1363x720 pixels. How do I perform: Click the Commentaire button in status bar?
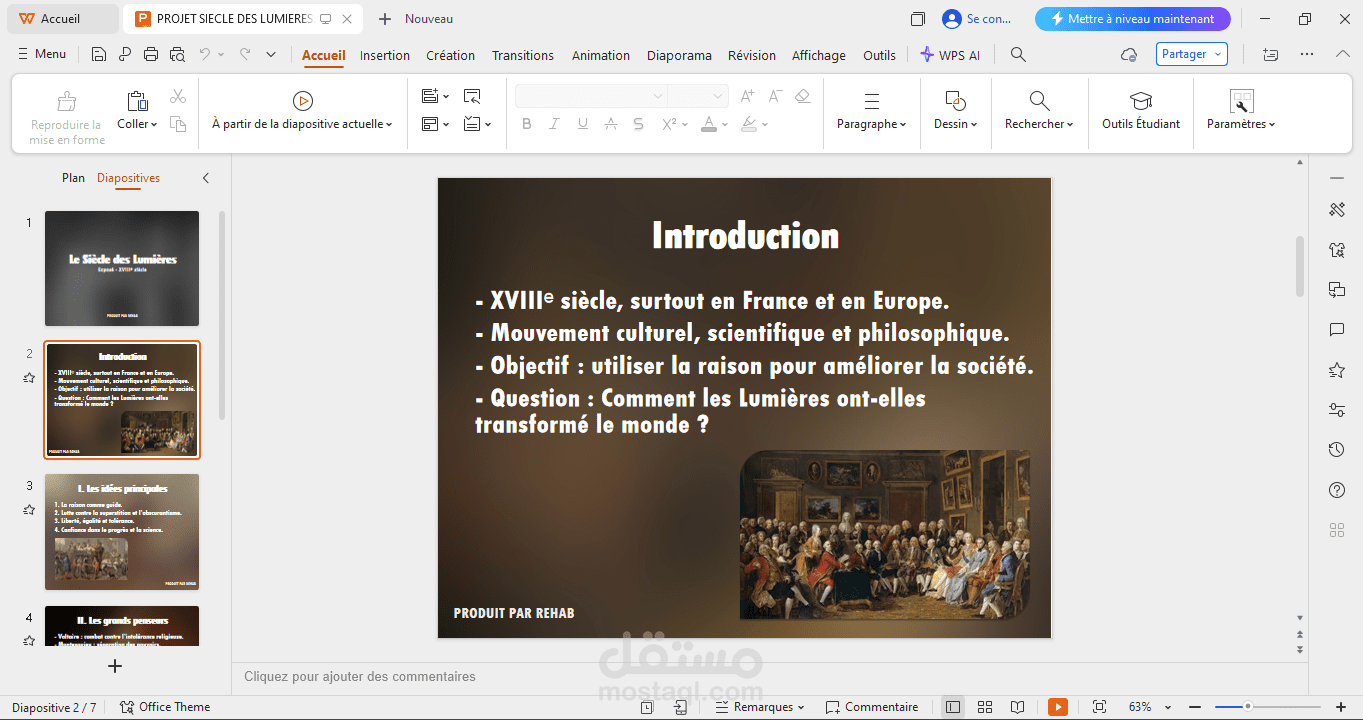[x=872, y=707]
